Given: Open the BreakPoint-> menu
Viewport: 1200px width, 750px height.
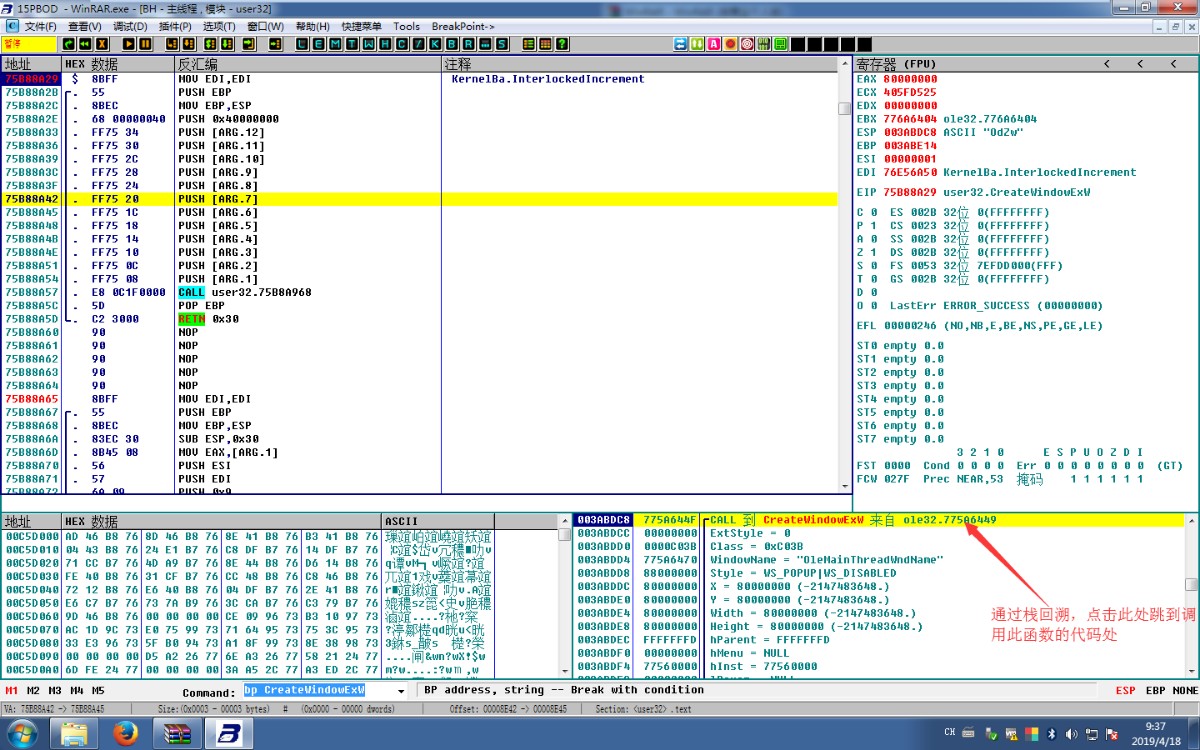Looking at the screenshot, I should 462,26.
